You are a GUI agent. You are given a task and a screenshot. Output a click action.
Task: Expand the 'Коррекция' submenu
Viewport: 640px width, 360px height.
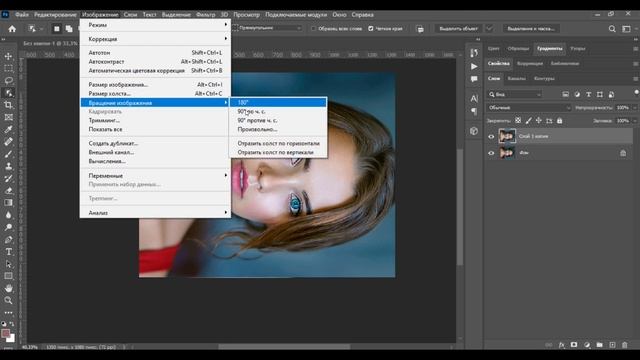[155, 39]
